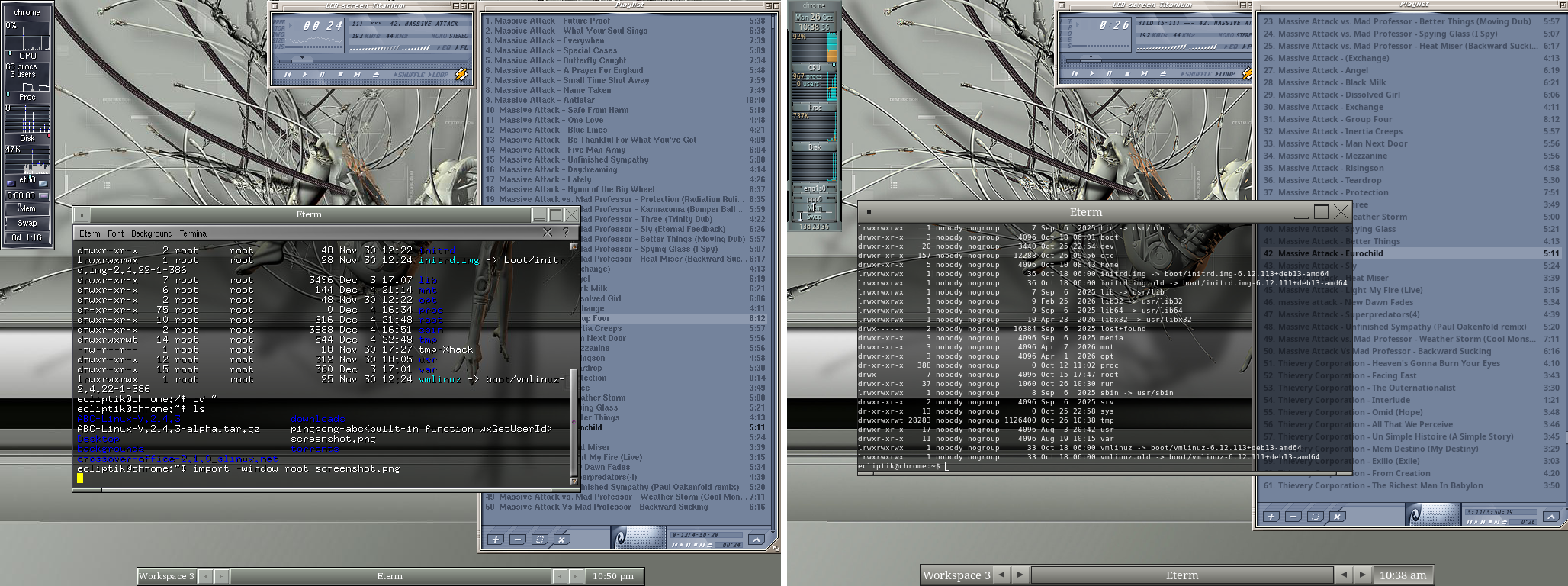This screenshot has height=586, width=1568.
Task: Open selection menu button, playlist showing 00:24
Action: click(540, 539)
